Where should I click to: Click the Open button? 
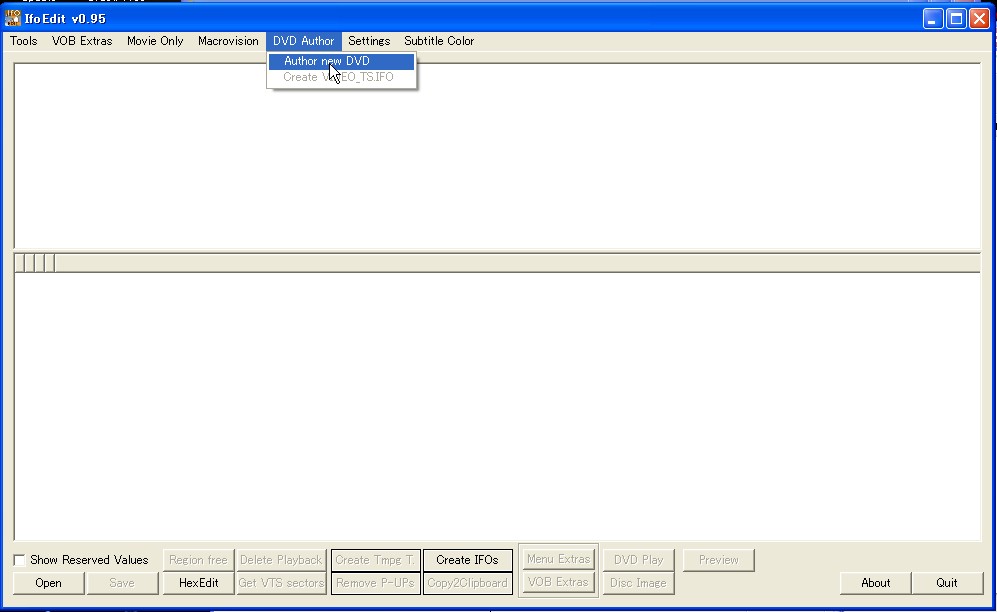[x=48, y=583]
